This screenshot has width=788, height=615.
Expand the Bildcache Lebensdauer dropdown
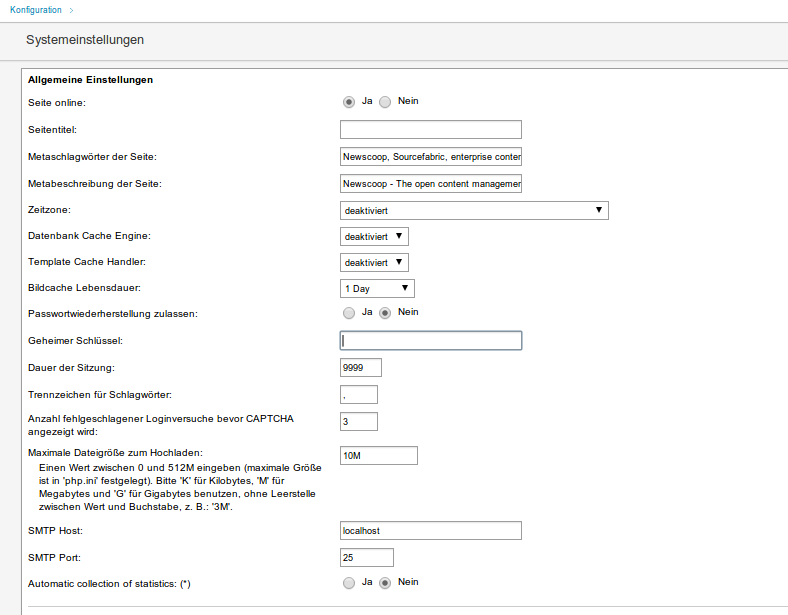(377, 288)
